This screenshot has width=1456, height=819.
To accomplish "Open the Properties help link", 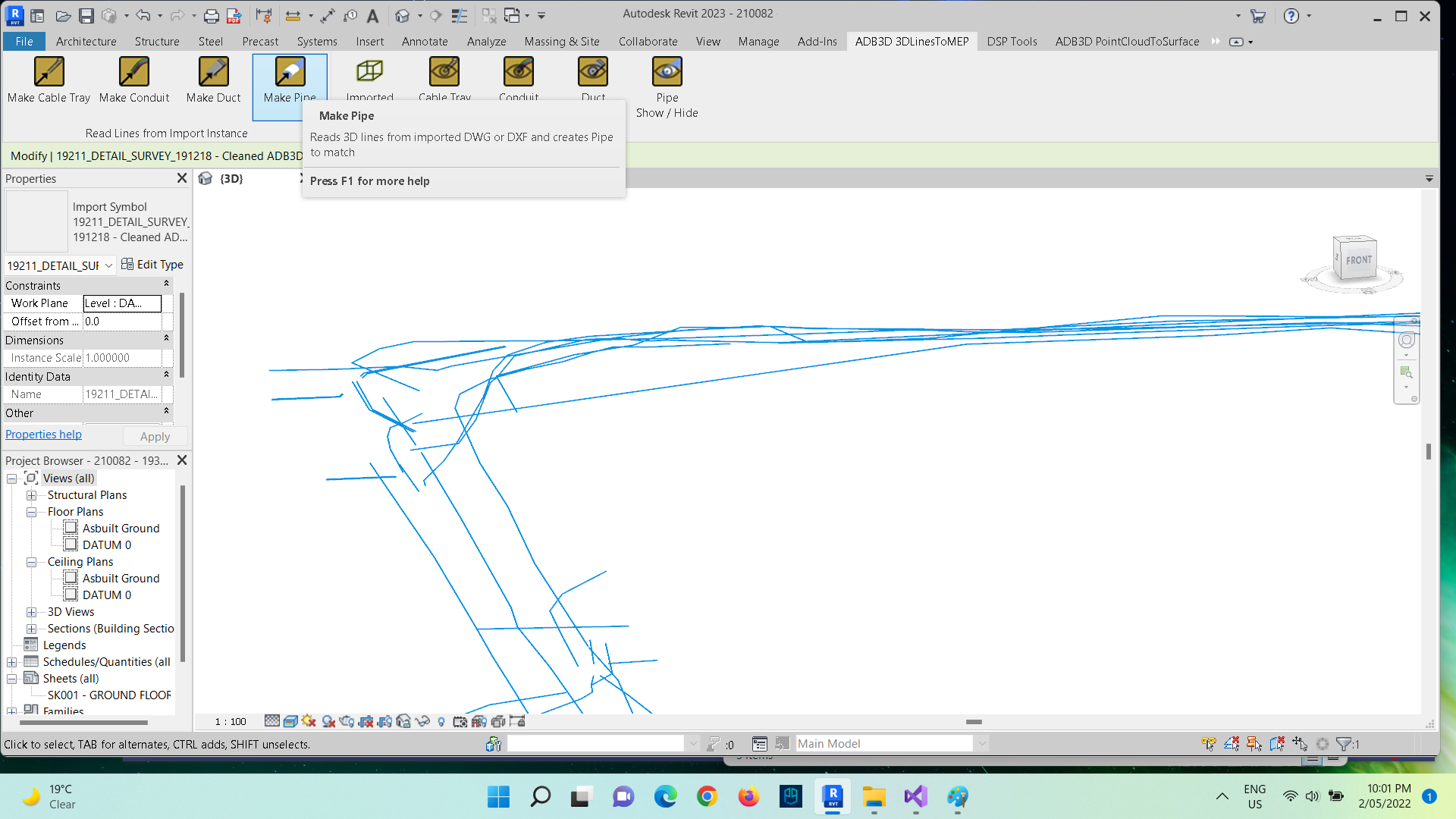I will point(43,435).
